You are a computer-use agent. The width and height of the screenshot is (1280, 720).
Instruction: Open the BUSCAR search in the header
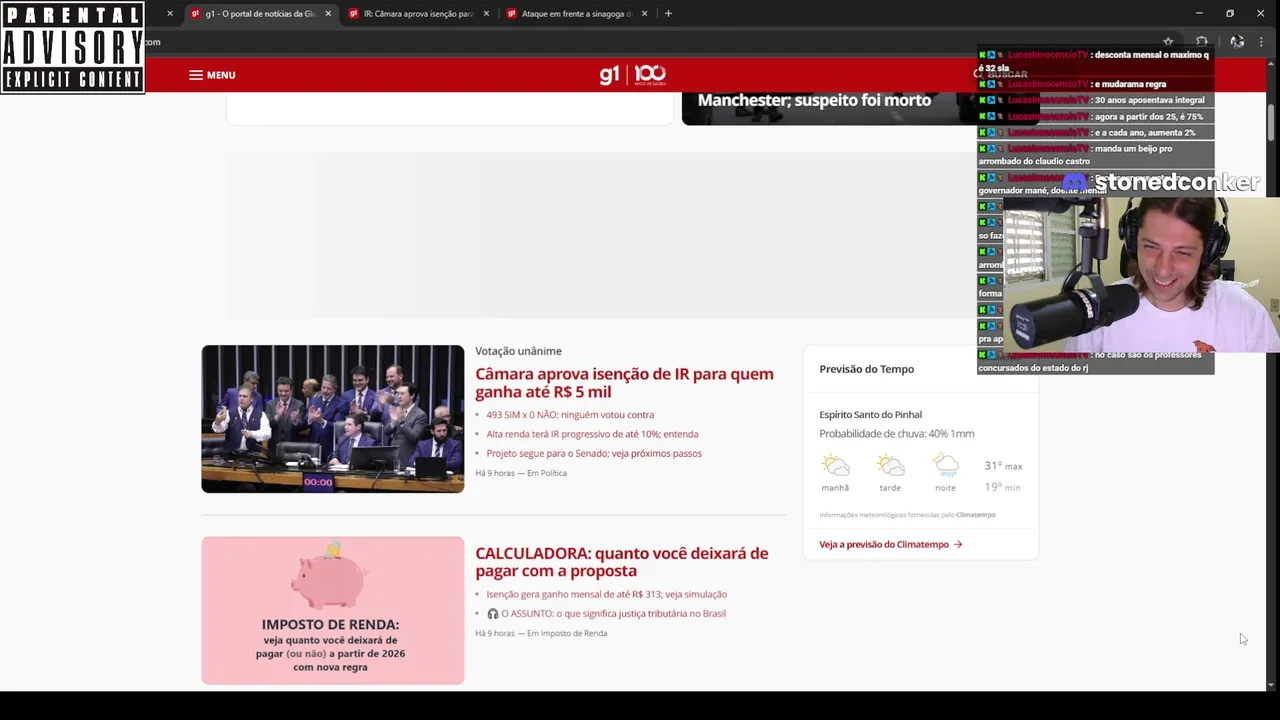(1000, 74)
